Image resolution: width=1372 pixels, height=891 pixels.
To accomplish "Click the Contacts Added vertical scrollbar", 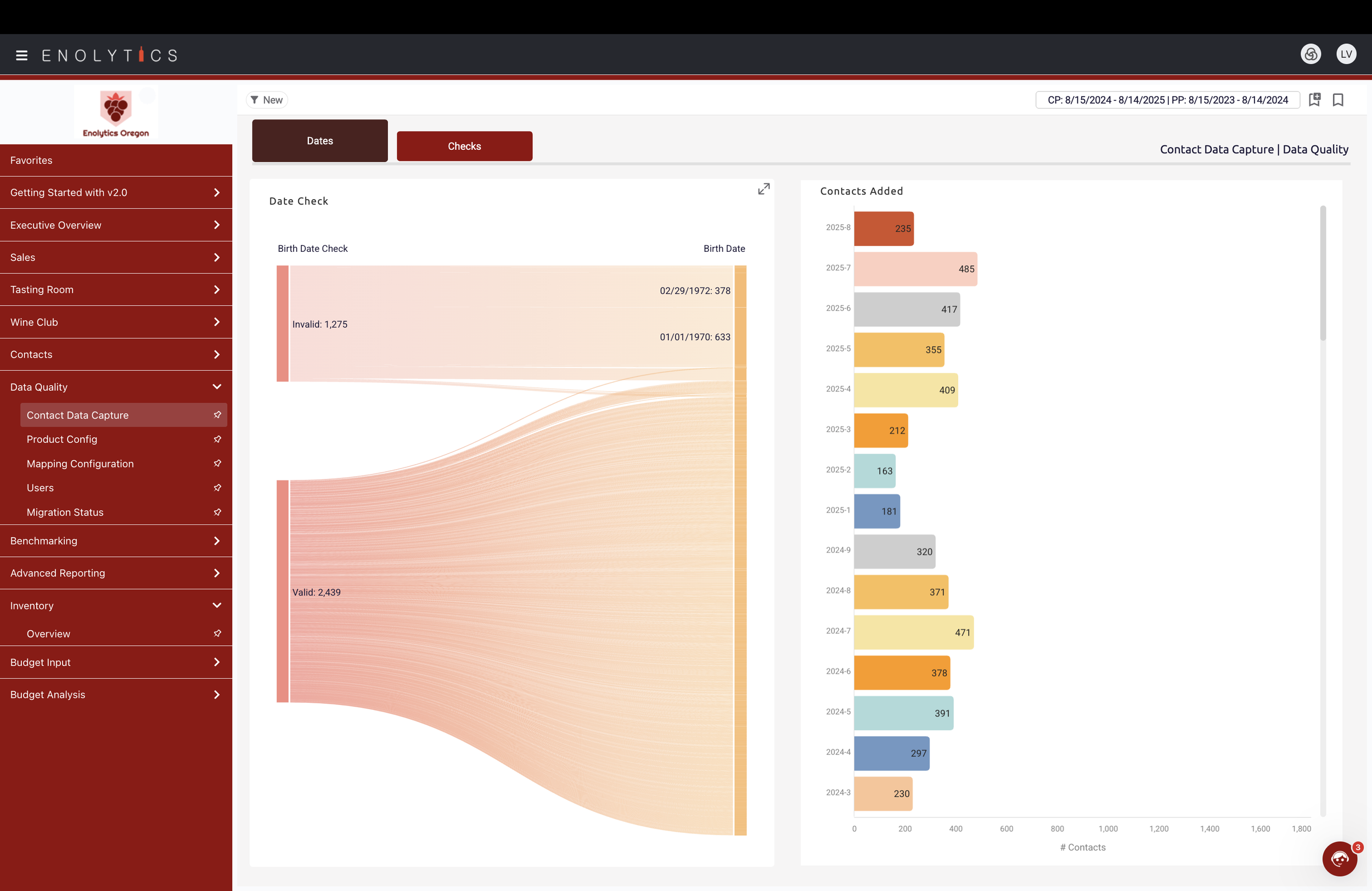I will click(x=1323, y=274).
